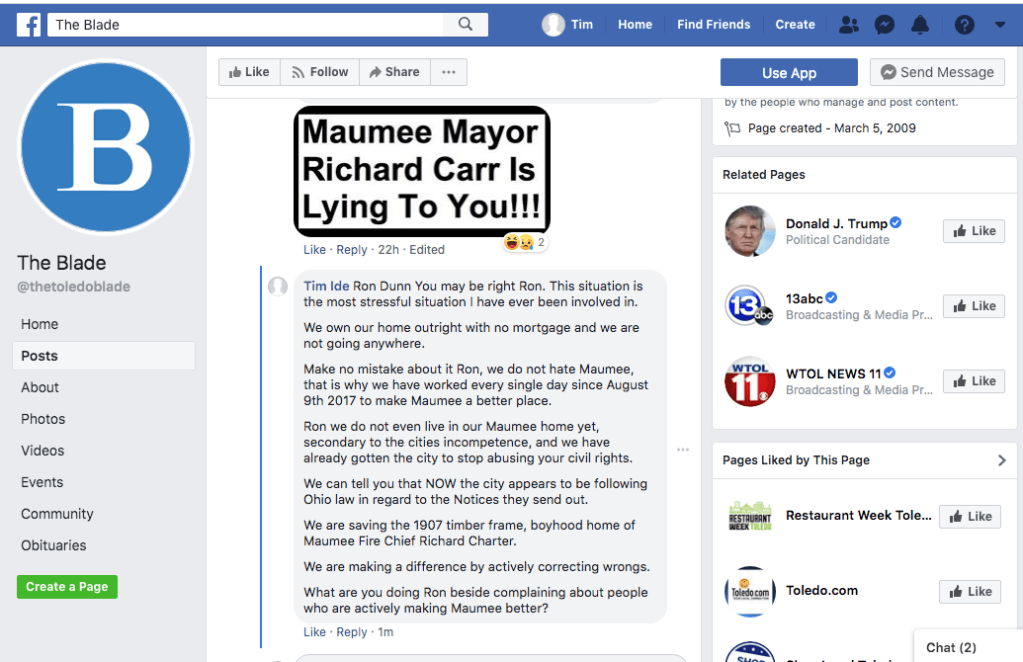Click the Help question mark icon
Screen dimensions: 1023x662
point(964,25)
